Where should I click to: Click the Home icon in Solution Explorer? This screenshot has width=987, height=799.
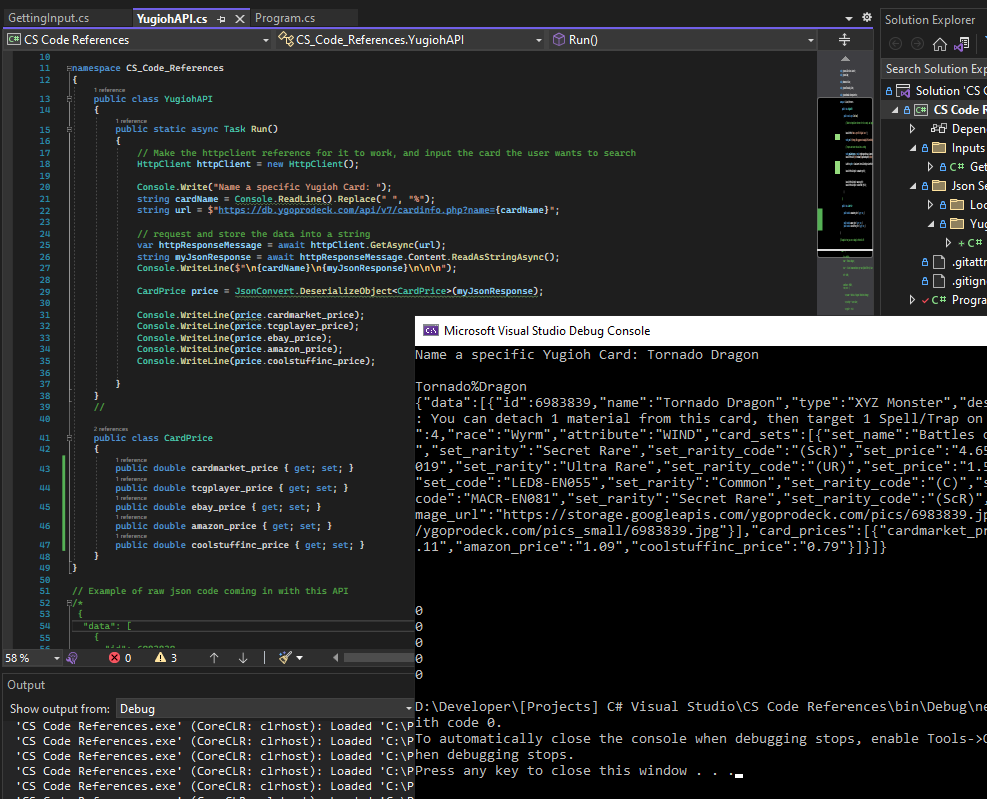click(x=939, y=44)
